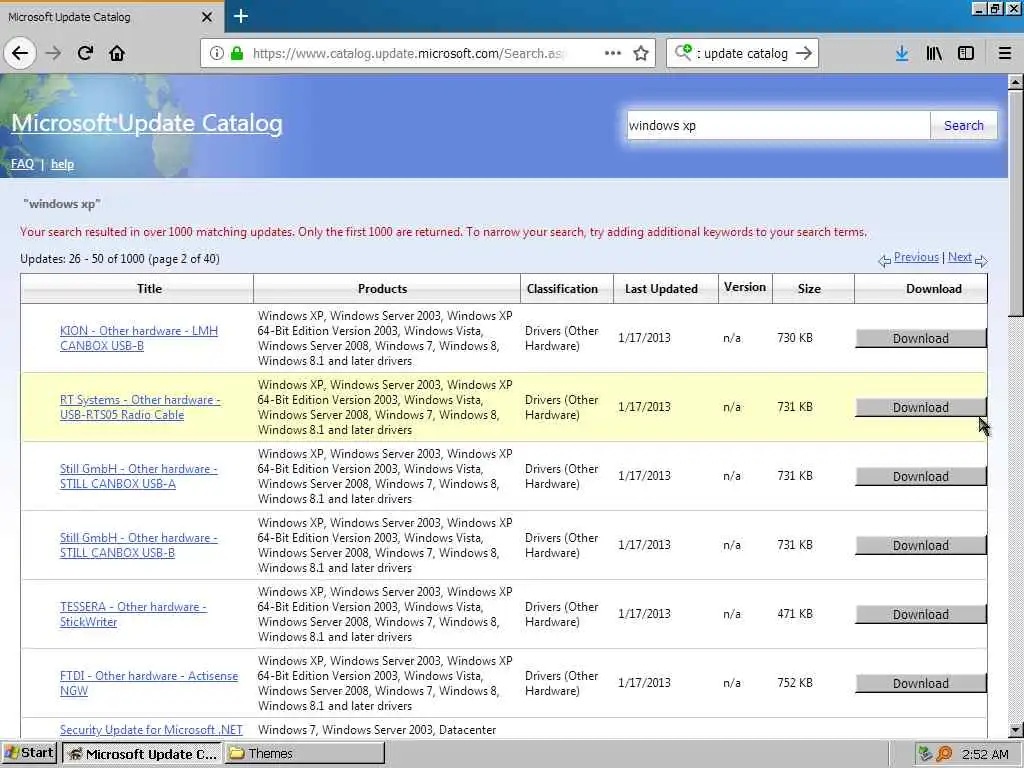Open the Library bookshelf icon
This screenshot has height=768, width=1024.
coord(934,54)
